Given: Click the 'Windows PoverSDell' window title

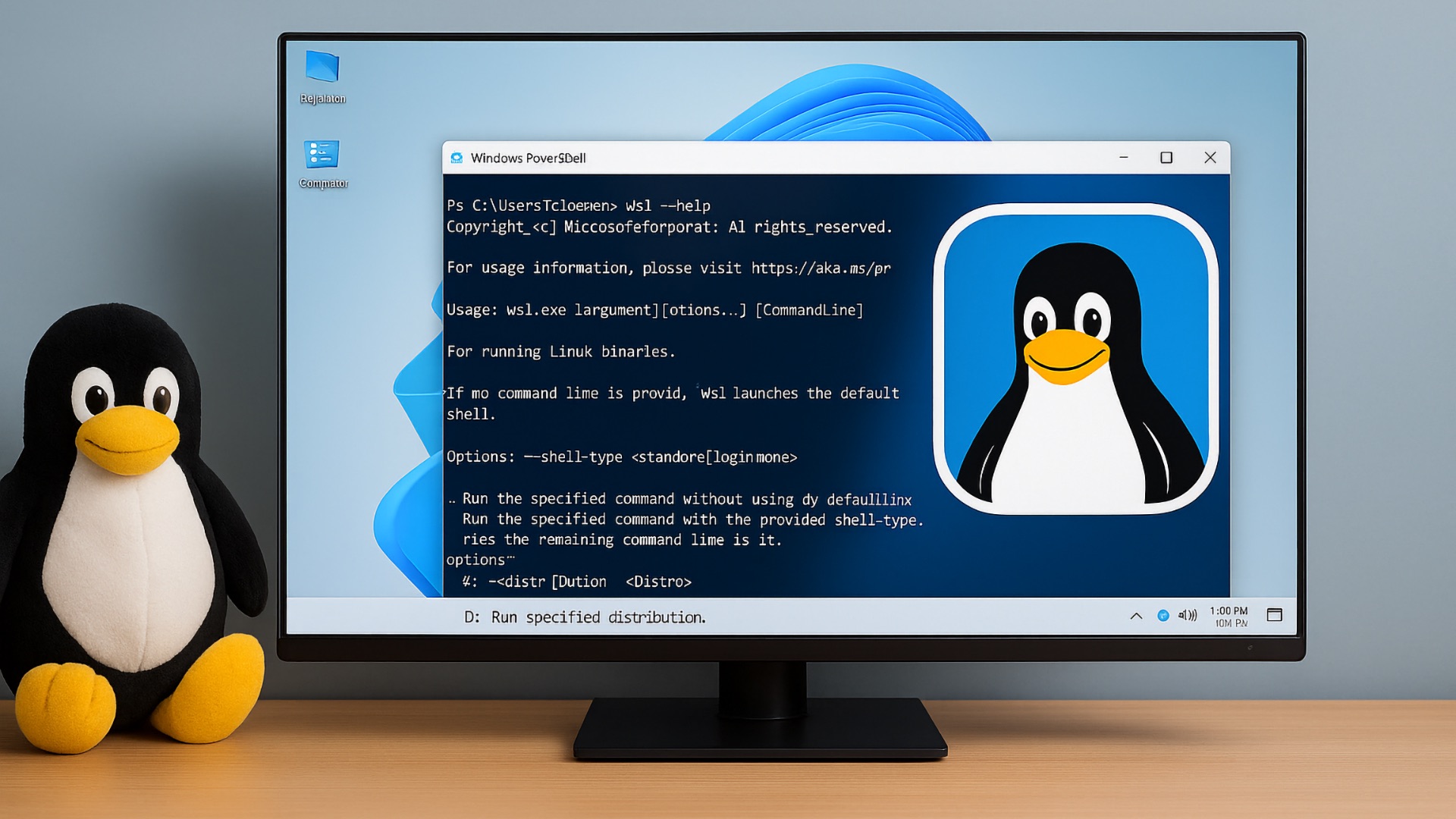Looking at the screenshot, I should (x=529, y=158).
